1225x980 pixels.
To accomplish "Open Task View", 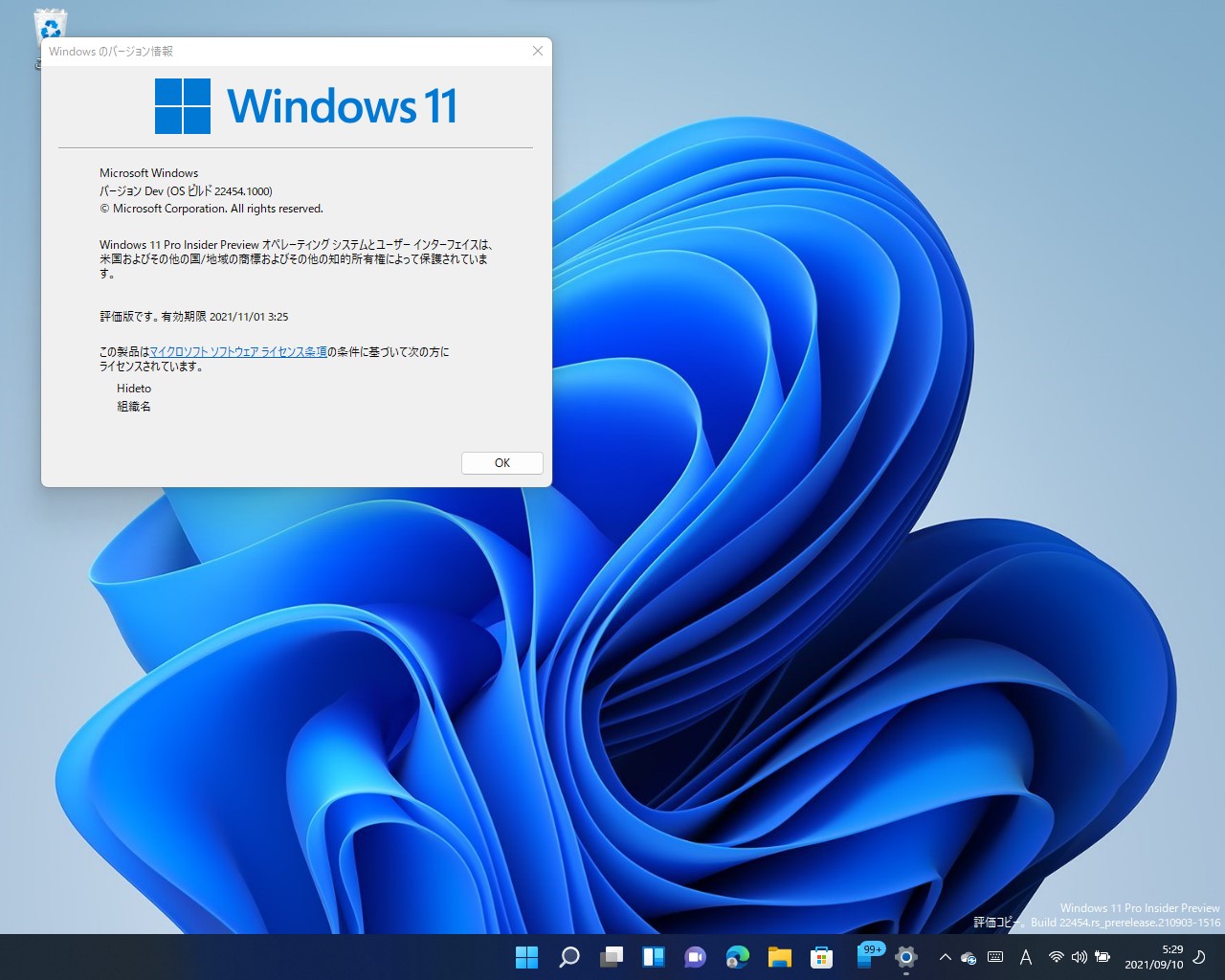I will point(611,956).
